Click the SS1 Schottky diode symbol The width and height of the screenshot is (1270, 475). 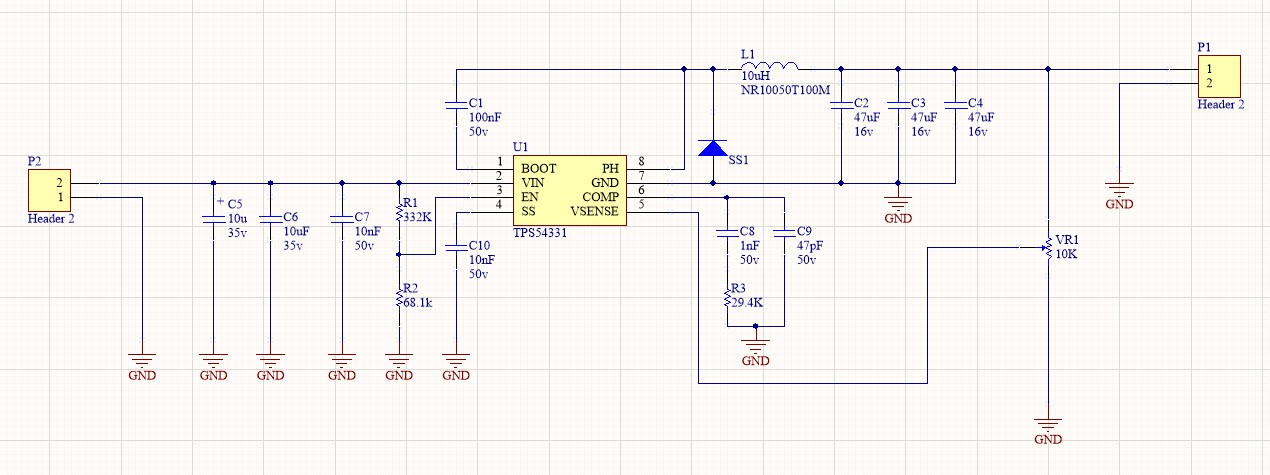[x=712, y=148]
